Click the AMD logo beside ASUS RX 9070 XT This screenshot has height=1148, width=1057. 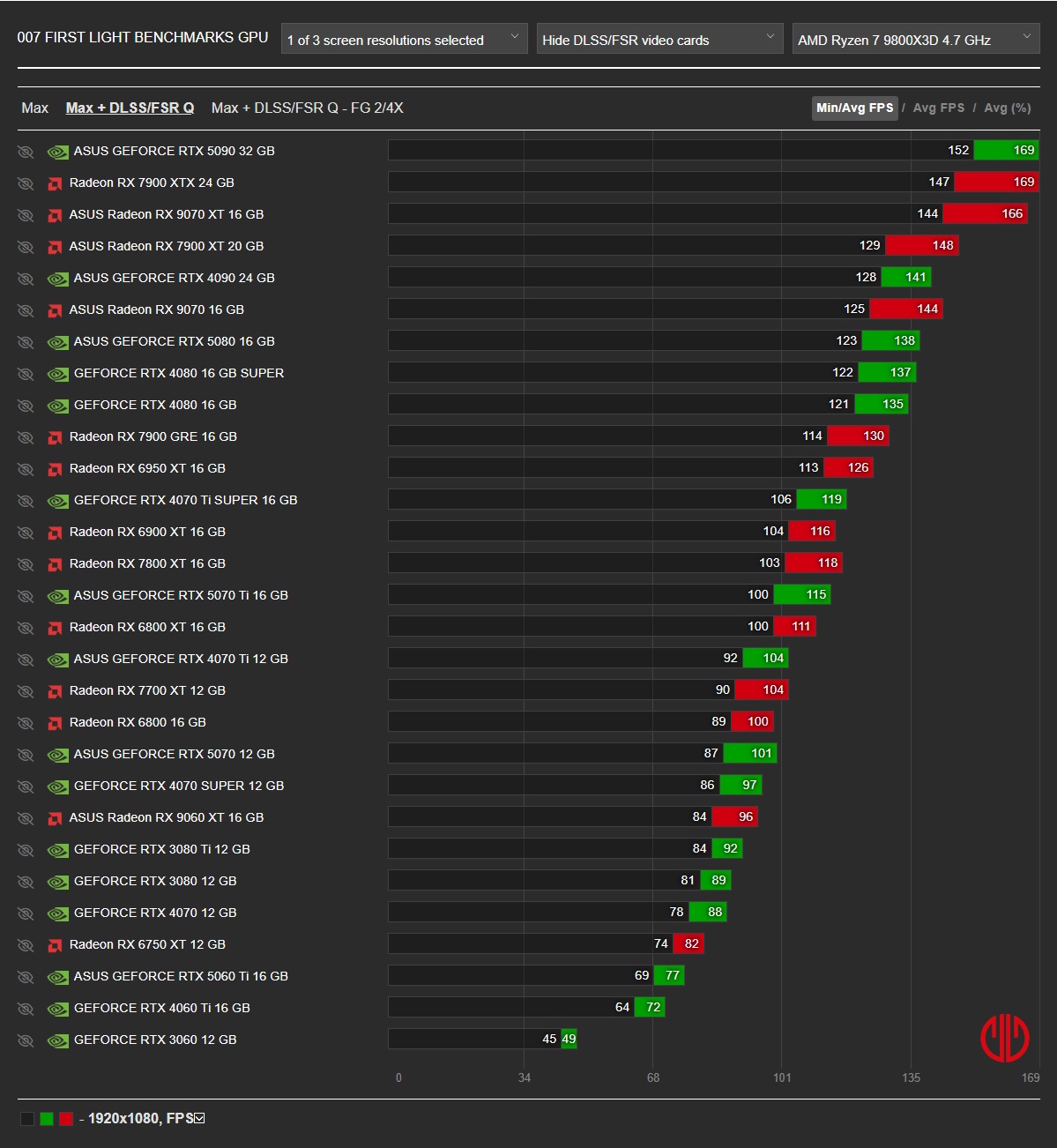click(55, 215)
